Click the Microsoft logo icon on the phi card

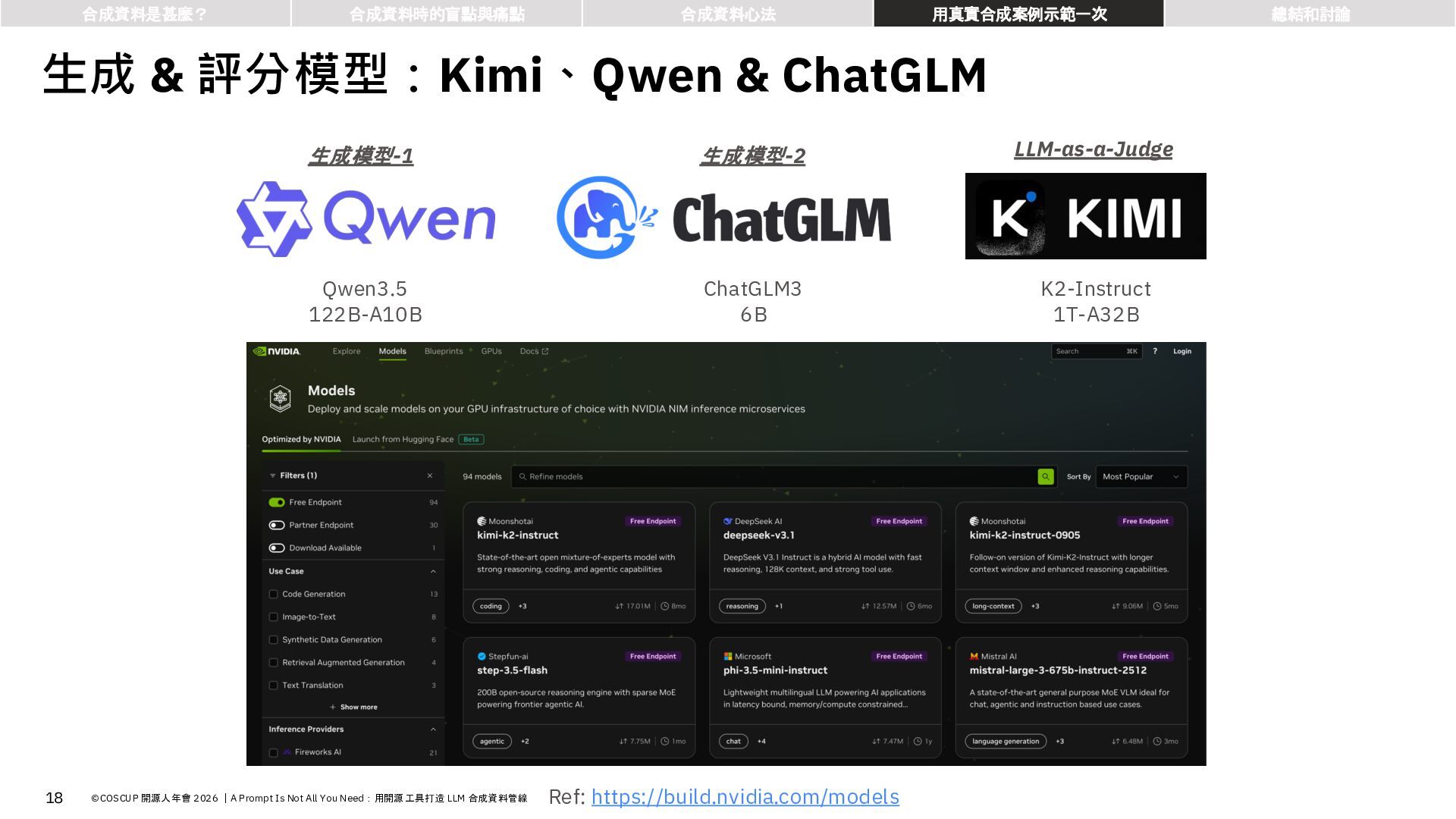tap(728, 656)
